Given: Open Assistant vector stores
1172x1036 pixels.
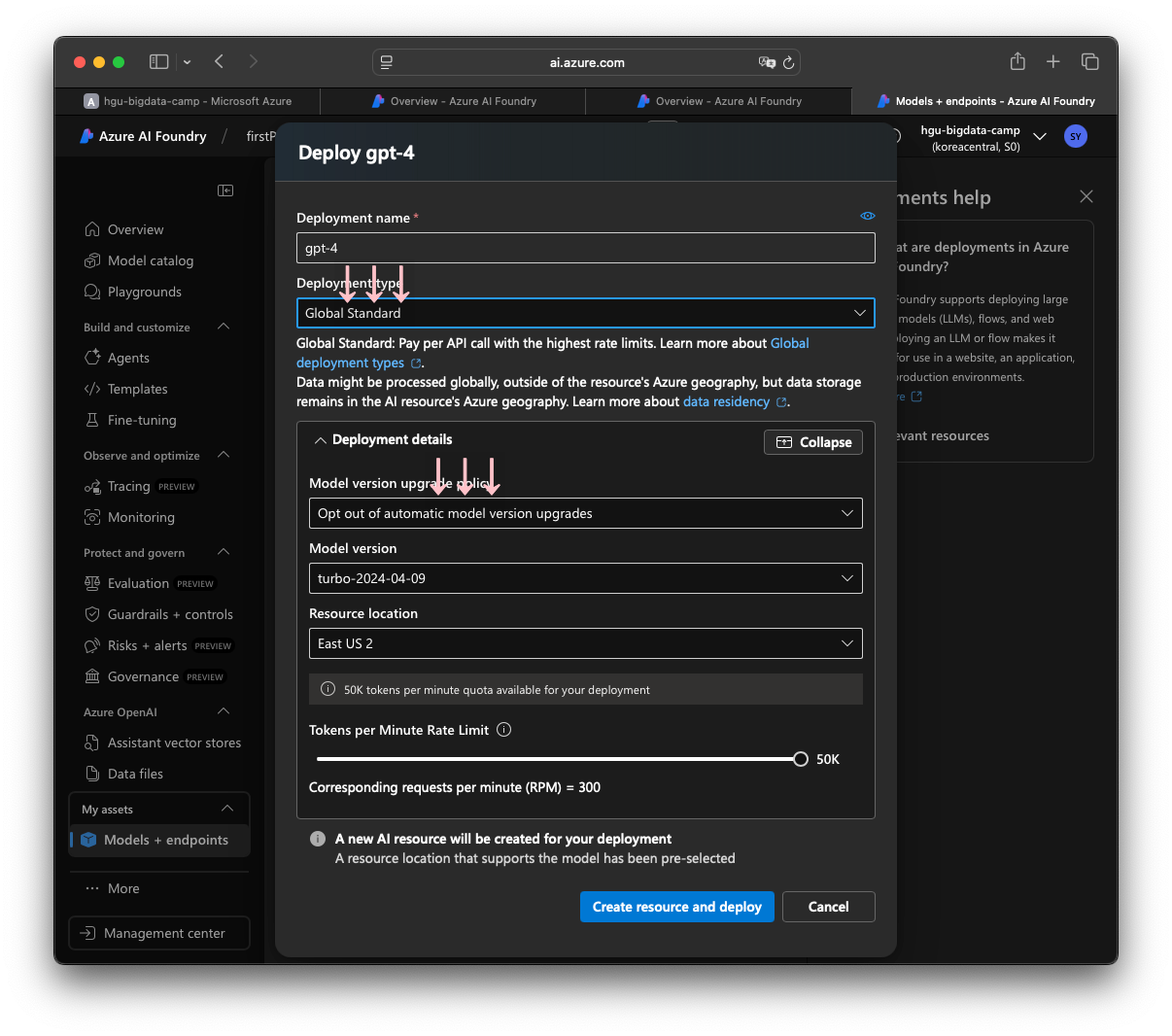Looking at the screenshot, I should (162, 742).
